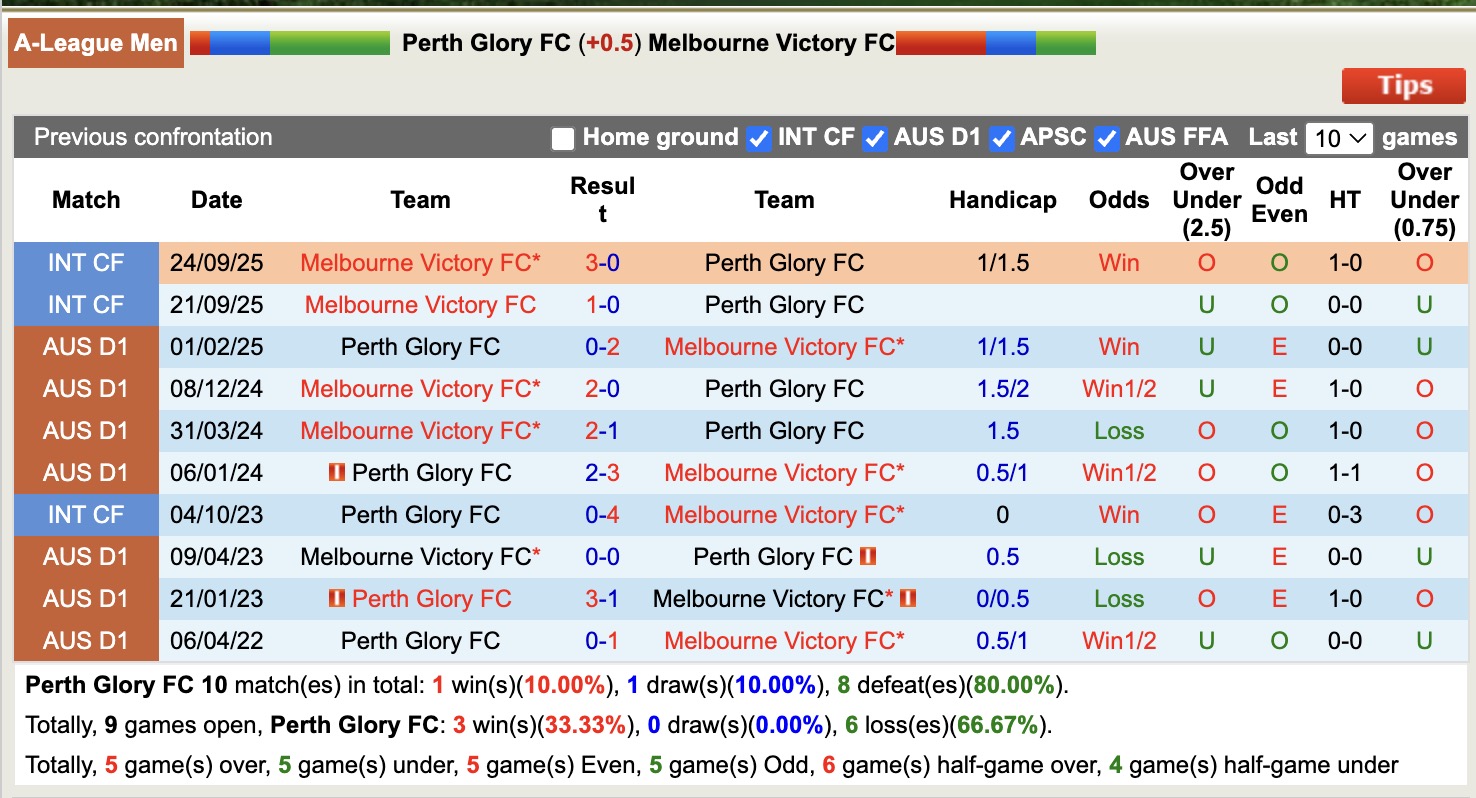Image resolution: width=1476 pixels, height=798 pixels.
Task: Select the A-League Men tab
Action: tap(95, 42)
